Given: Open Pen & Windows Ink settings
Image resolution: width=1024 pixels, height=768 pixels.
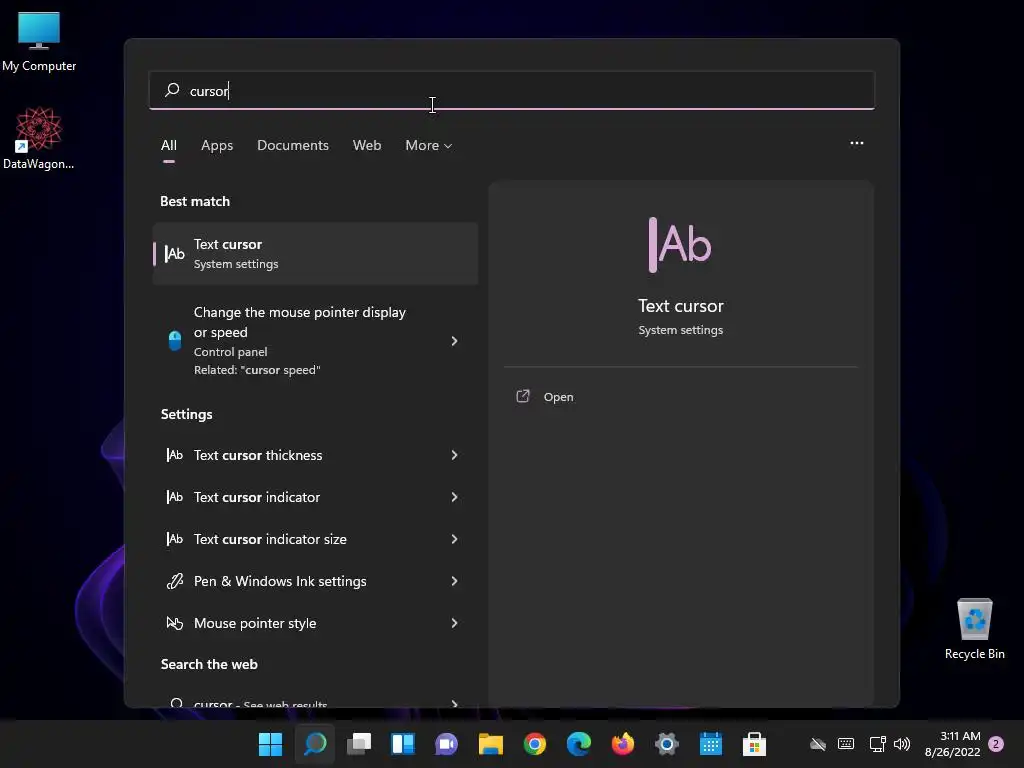Looking at the screenshot, I should [x=315, y=581].
